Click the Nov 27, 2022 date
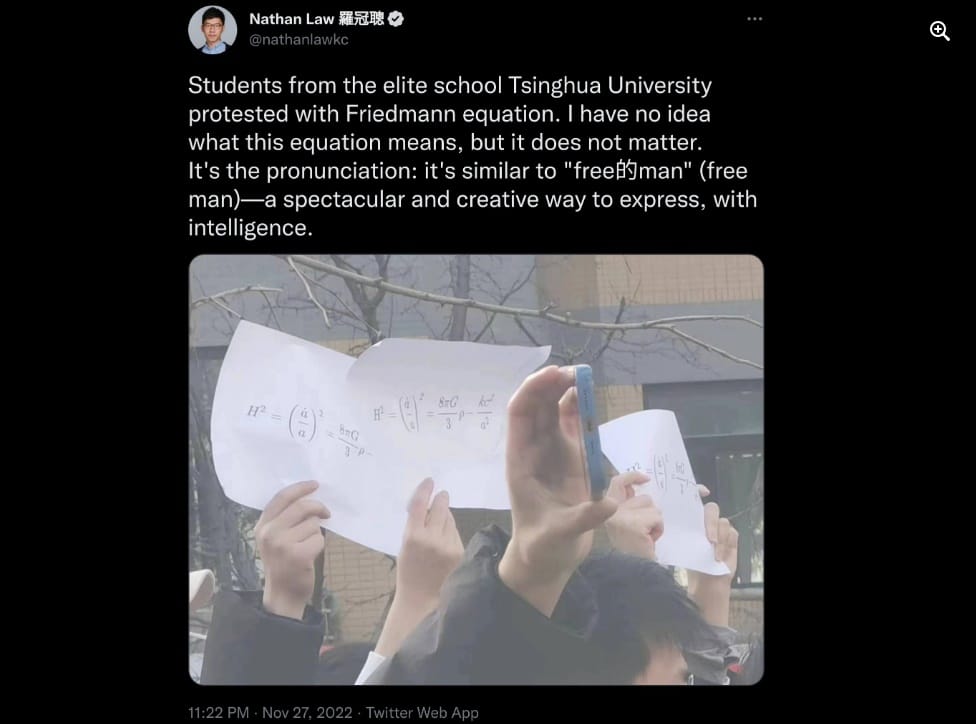 click(307, 712)
